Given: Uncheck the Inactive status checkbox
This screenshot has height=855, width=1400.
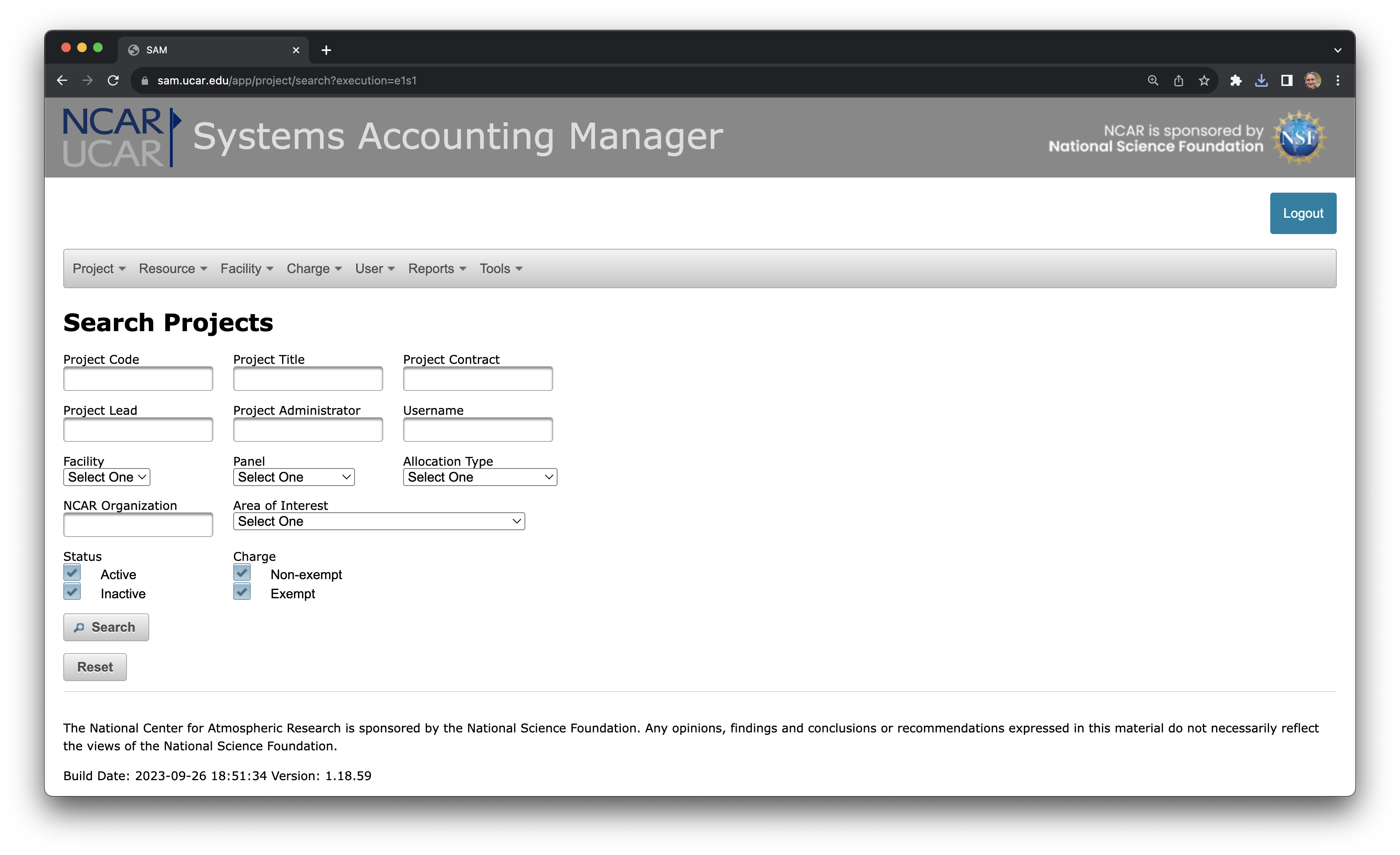Looking at the screenshot, I should tap(72, 592).
